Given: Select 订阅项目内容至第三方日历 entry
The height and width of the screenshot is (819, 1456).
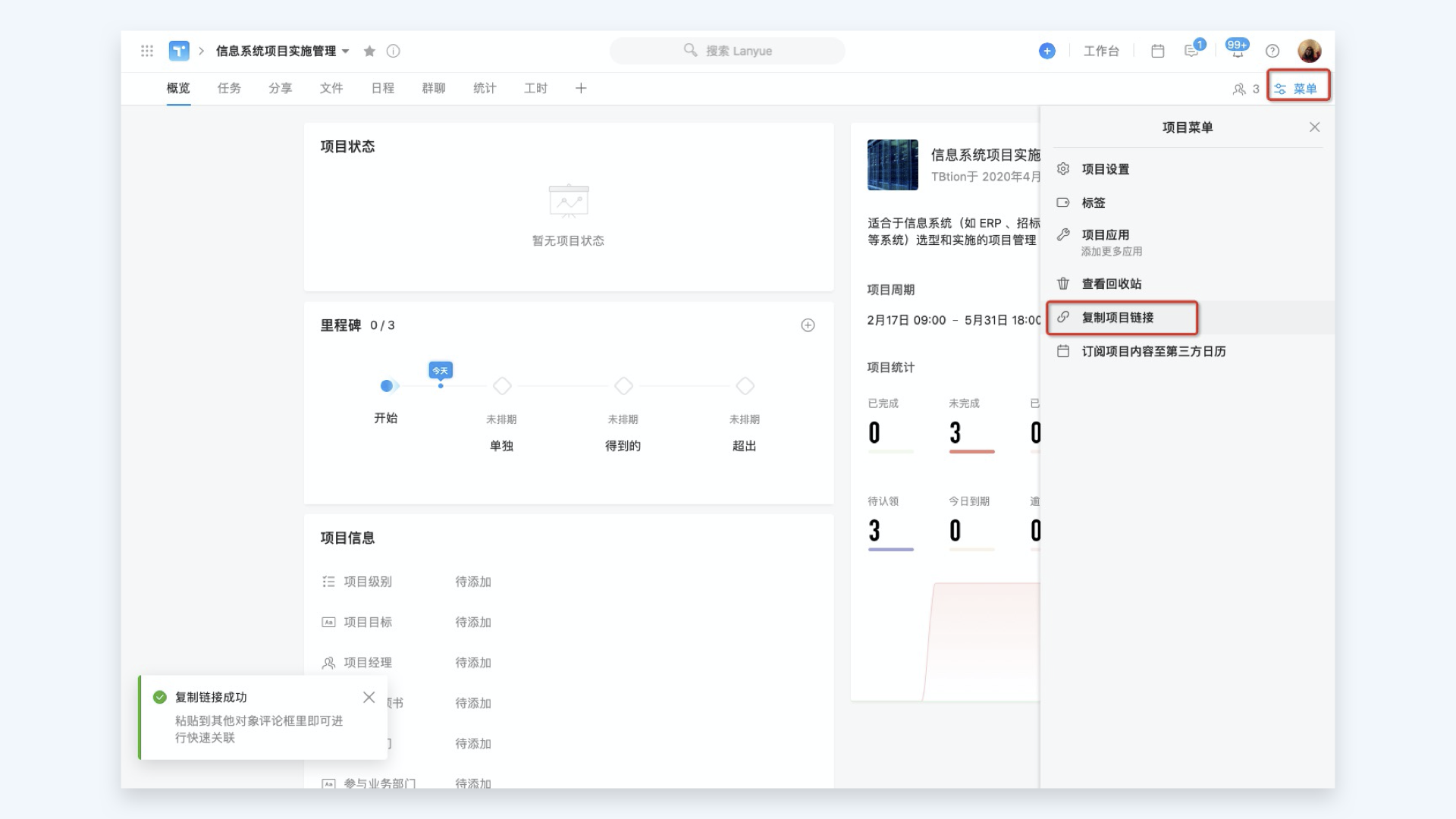Looking at the screenshot, I should coord(1187,351).
